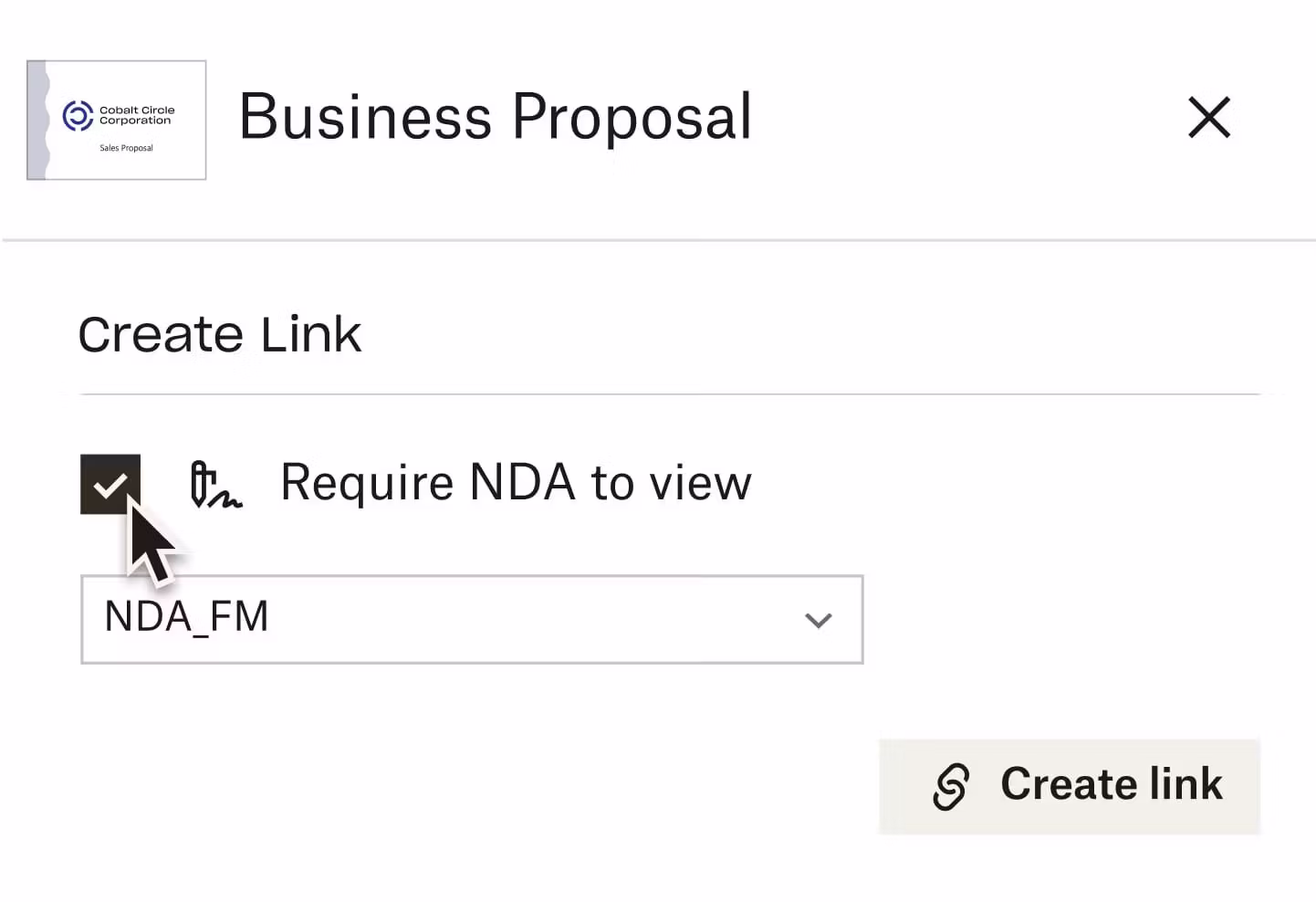
Task: Expand the NDA dropdown chevron arrow
Action: coord(818,621)
